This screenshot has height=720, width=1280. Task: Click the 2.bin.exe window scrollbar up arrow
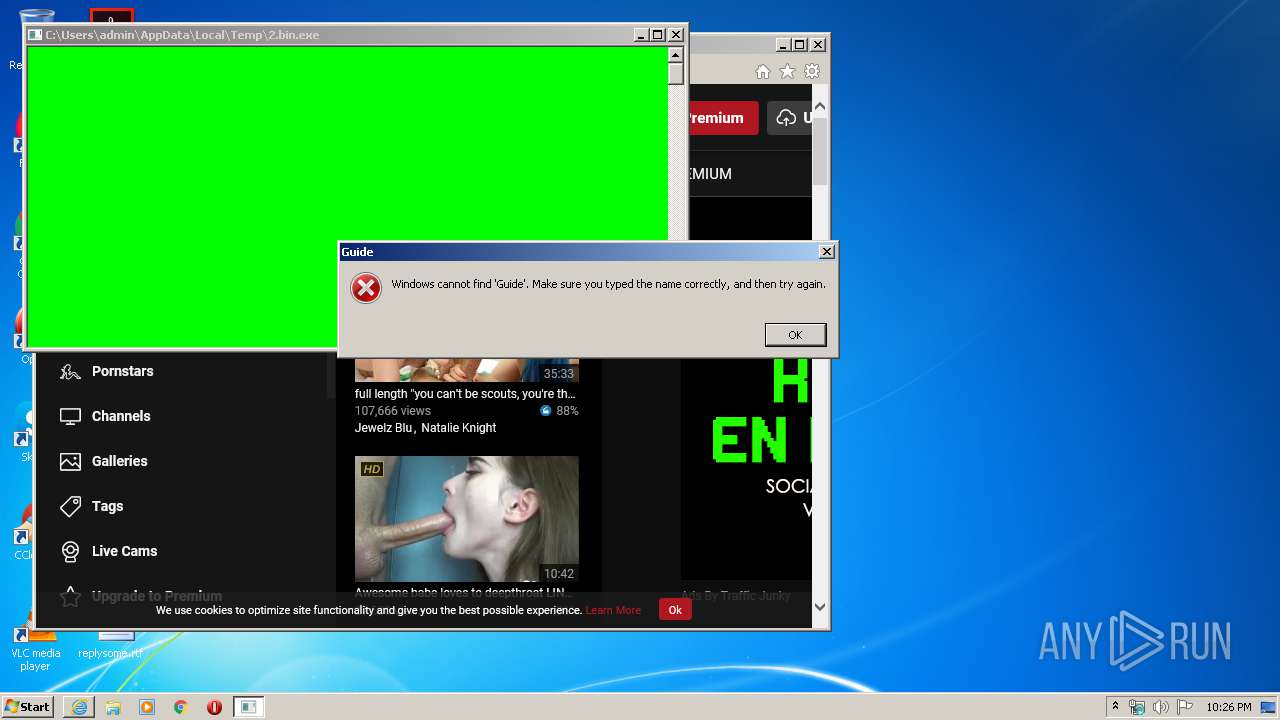(x=676, y=55)
